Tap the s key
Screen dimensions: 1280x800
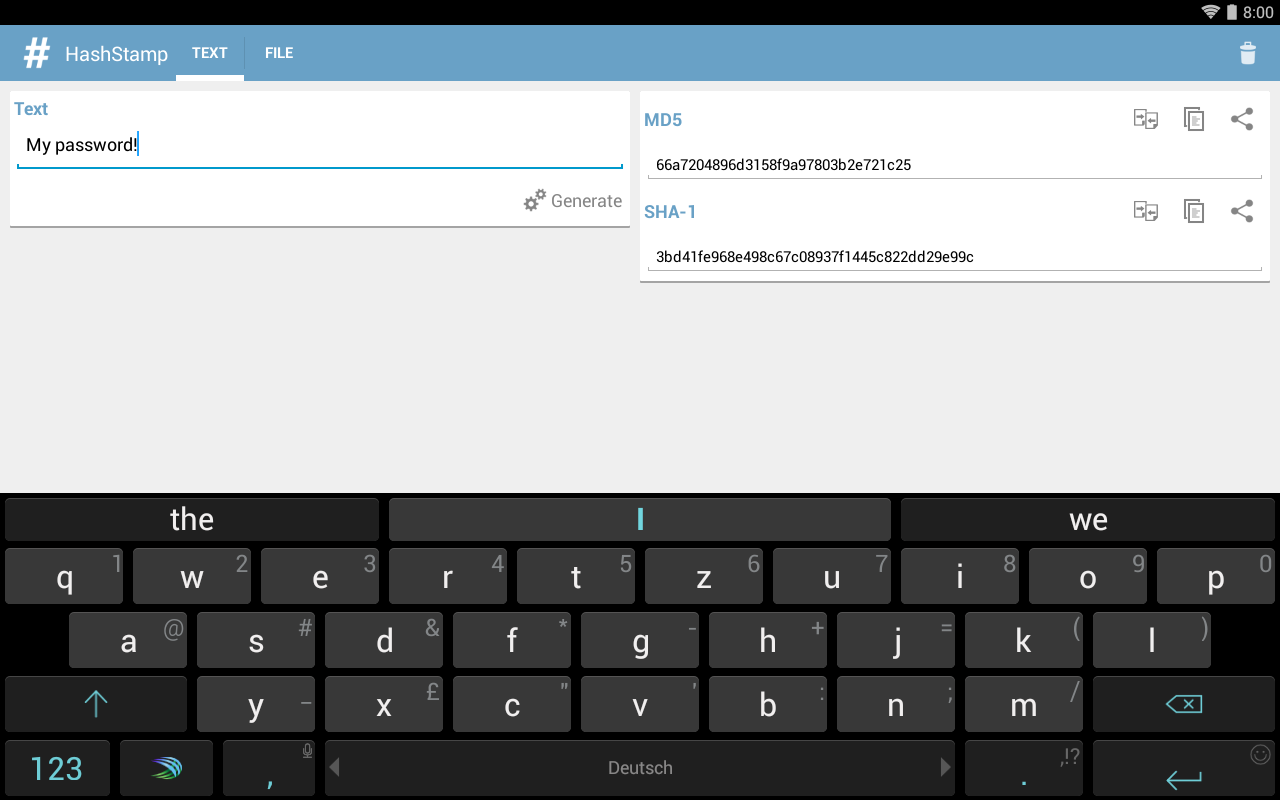[x=256, y=640]
